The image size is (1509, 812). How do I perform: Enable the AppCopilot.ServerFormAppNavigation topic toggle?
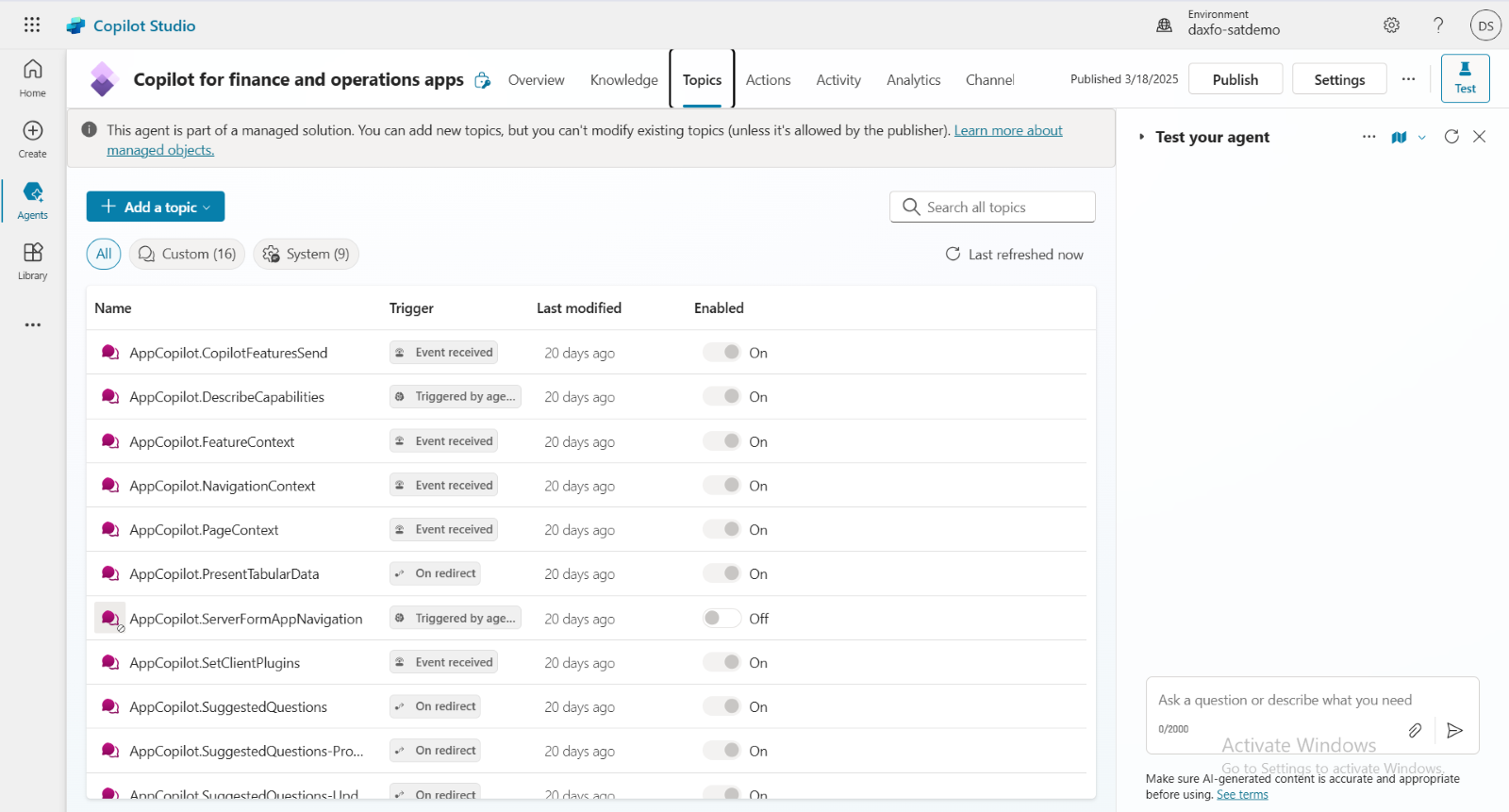(721, 619)
